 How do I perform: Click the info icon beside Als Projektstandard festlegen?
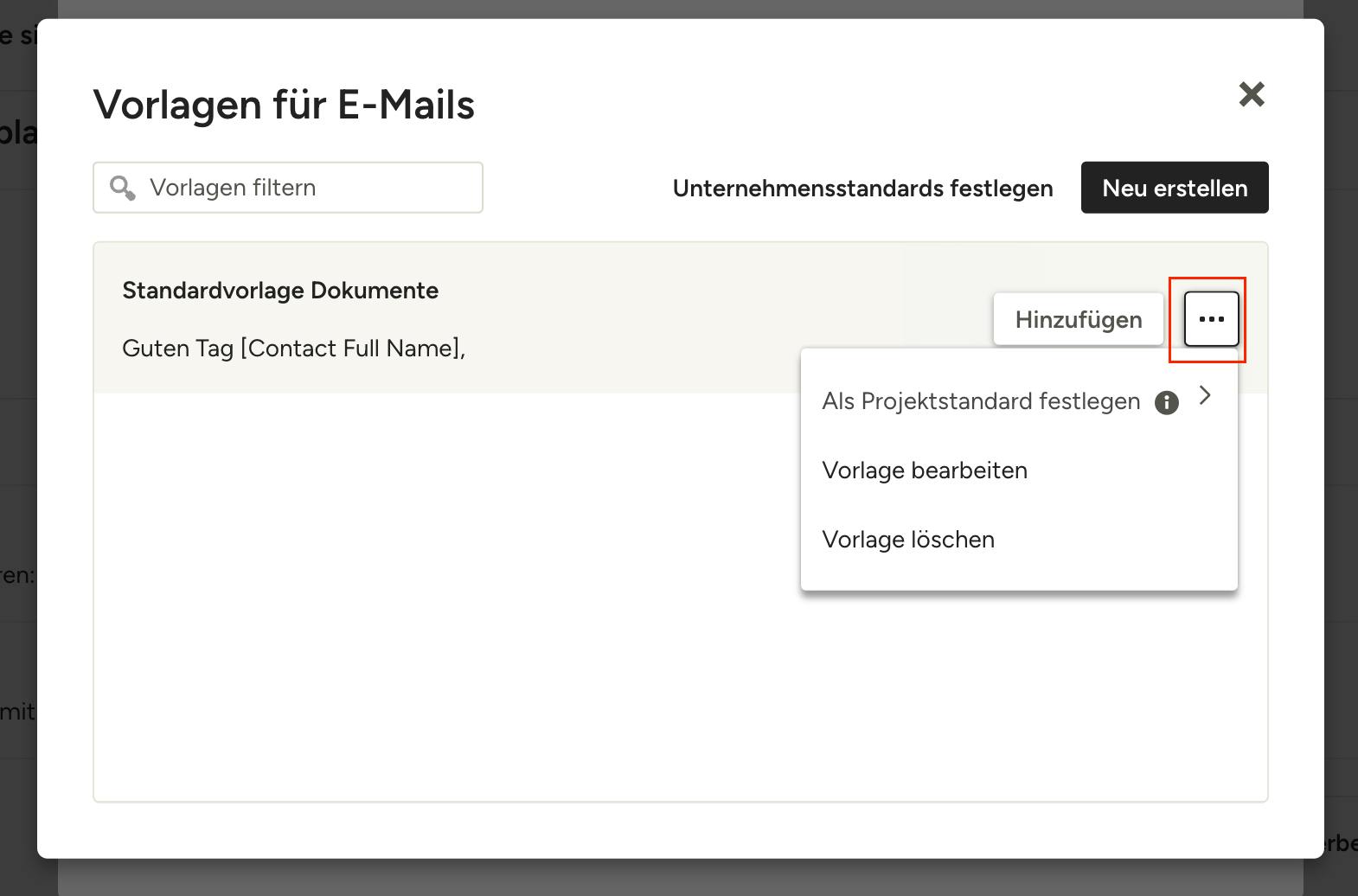tap(1166, 403)
